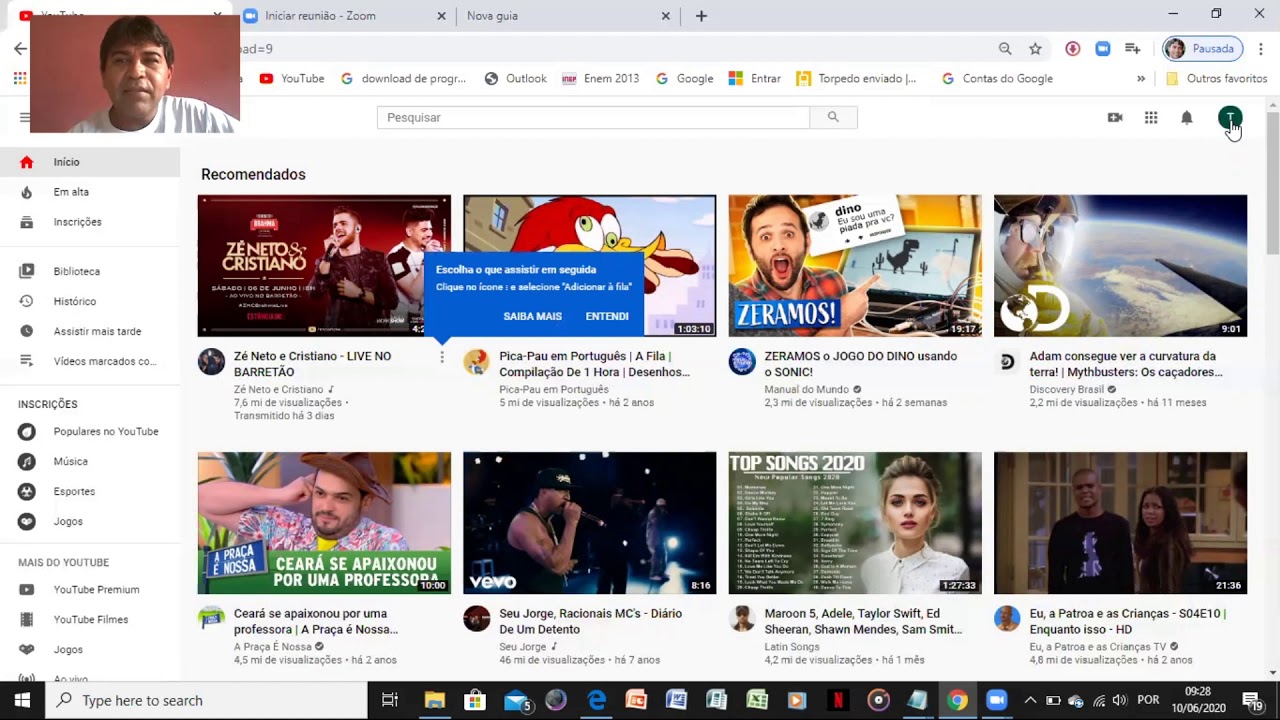The width and height of the screenshot is (1280, 720).
Task: Open Assistir mais tarde list
Action: (90, 331)
